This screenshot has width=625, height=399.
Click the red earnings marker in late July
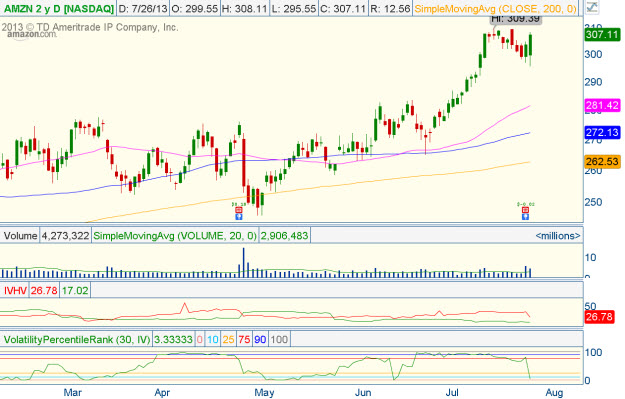[x=525, y=210]
